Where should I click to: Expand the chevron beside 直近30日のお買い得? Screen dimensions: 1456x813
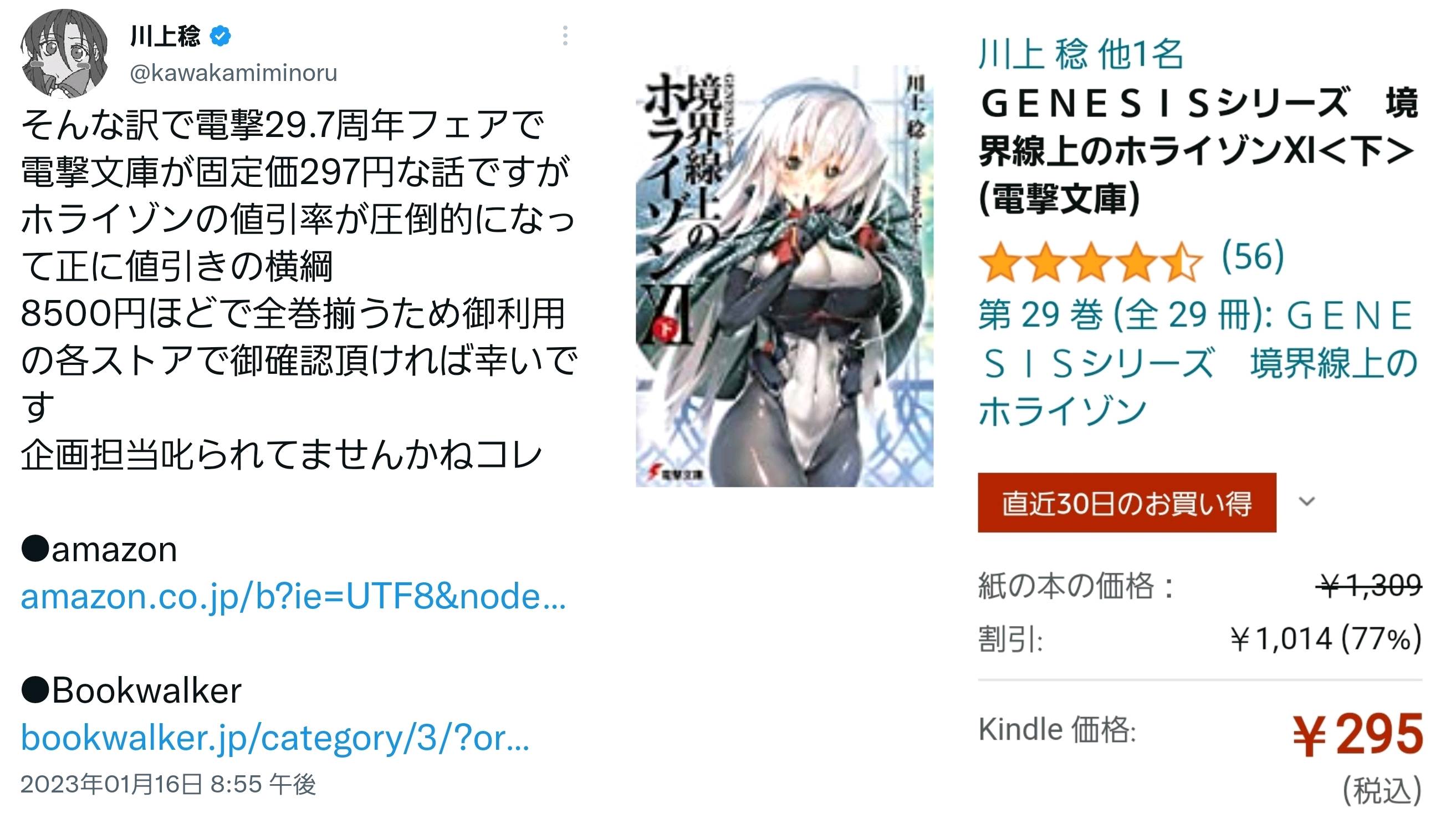coord(1306,501)
